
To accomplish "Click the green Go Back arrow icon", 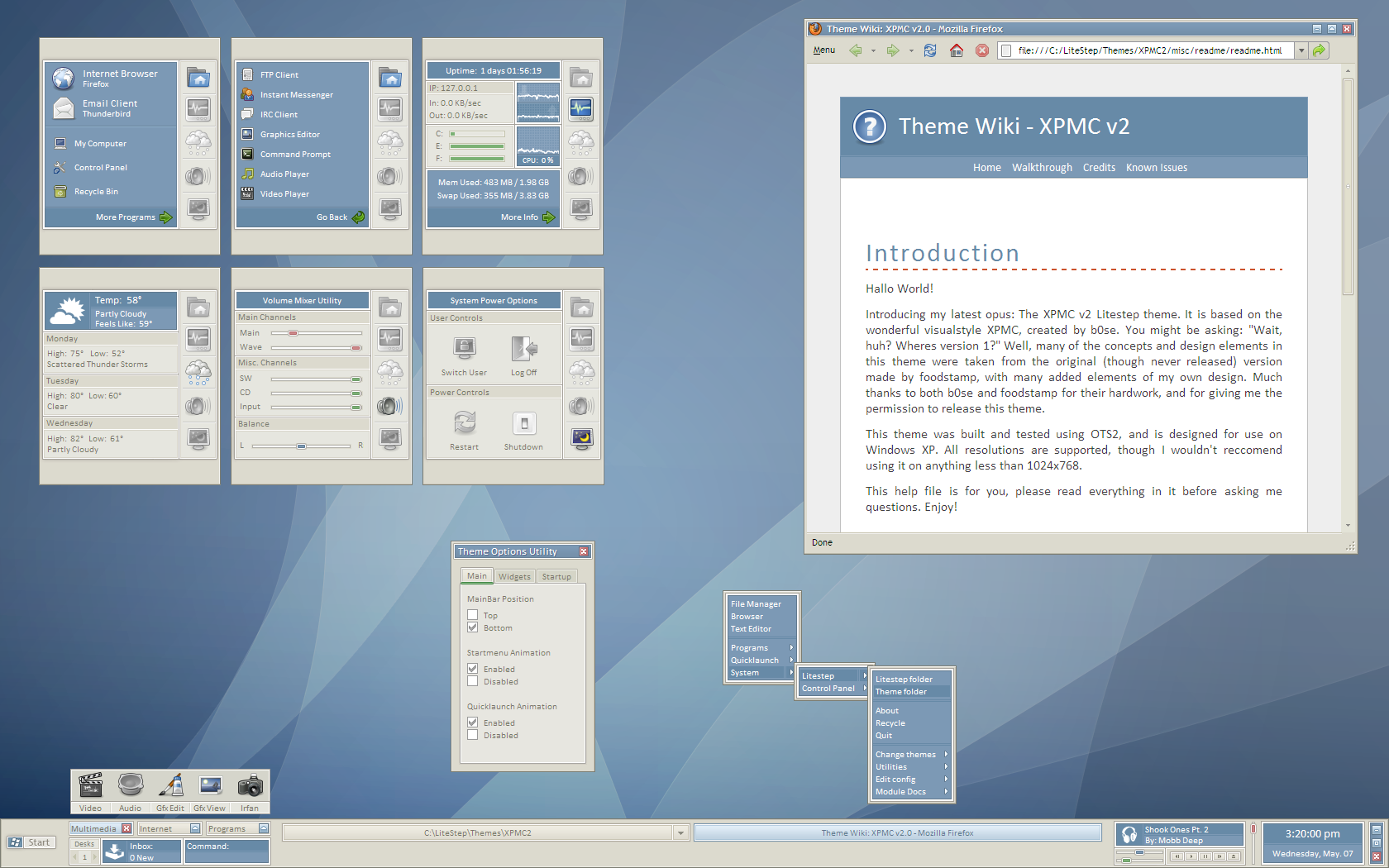I will pos(358,217).
